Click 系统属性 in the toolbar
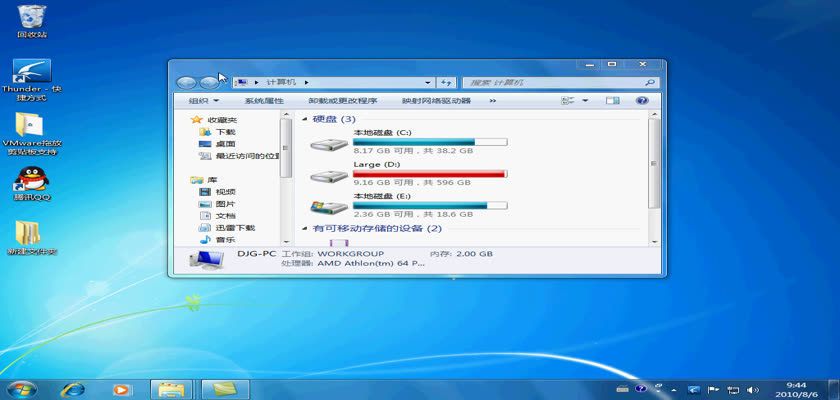840x400 pixels. [264, 101]
